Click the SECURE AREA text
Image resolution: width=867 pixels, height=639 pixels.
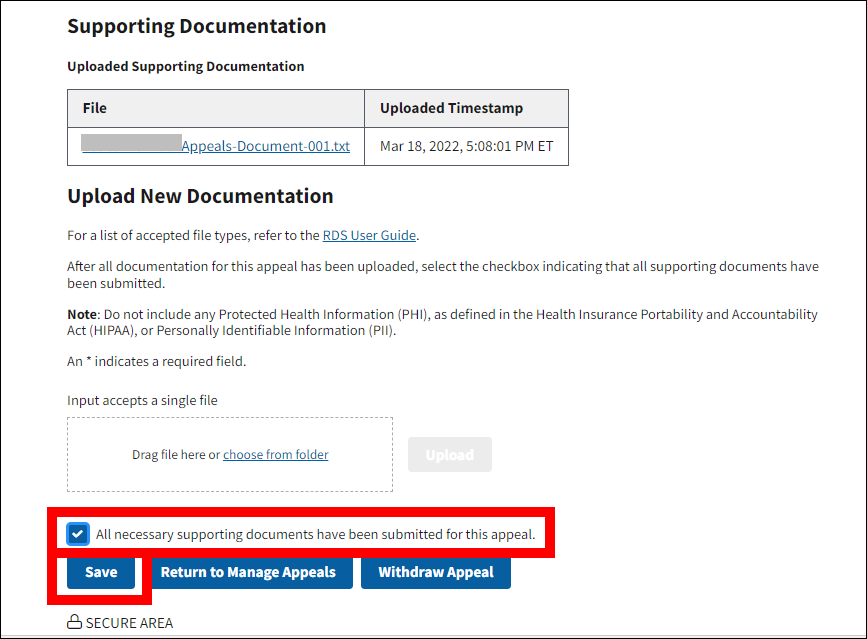coord(129,623)
